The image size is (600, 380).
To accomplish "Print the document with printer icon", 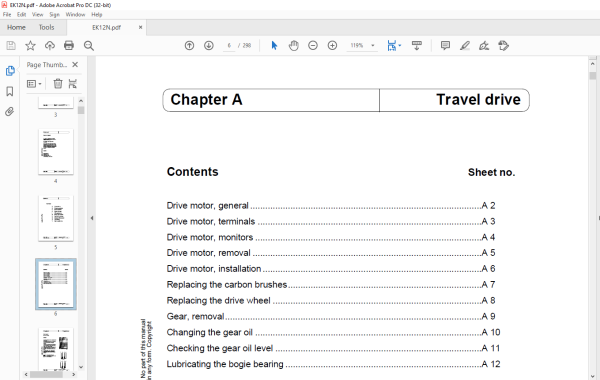I will (69, 46).
